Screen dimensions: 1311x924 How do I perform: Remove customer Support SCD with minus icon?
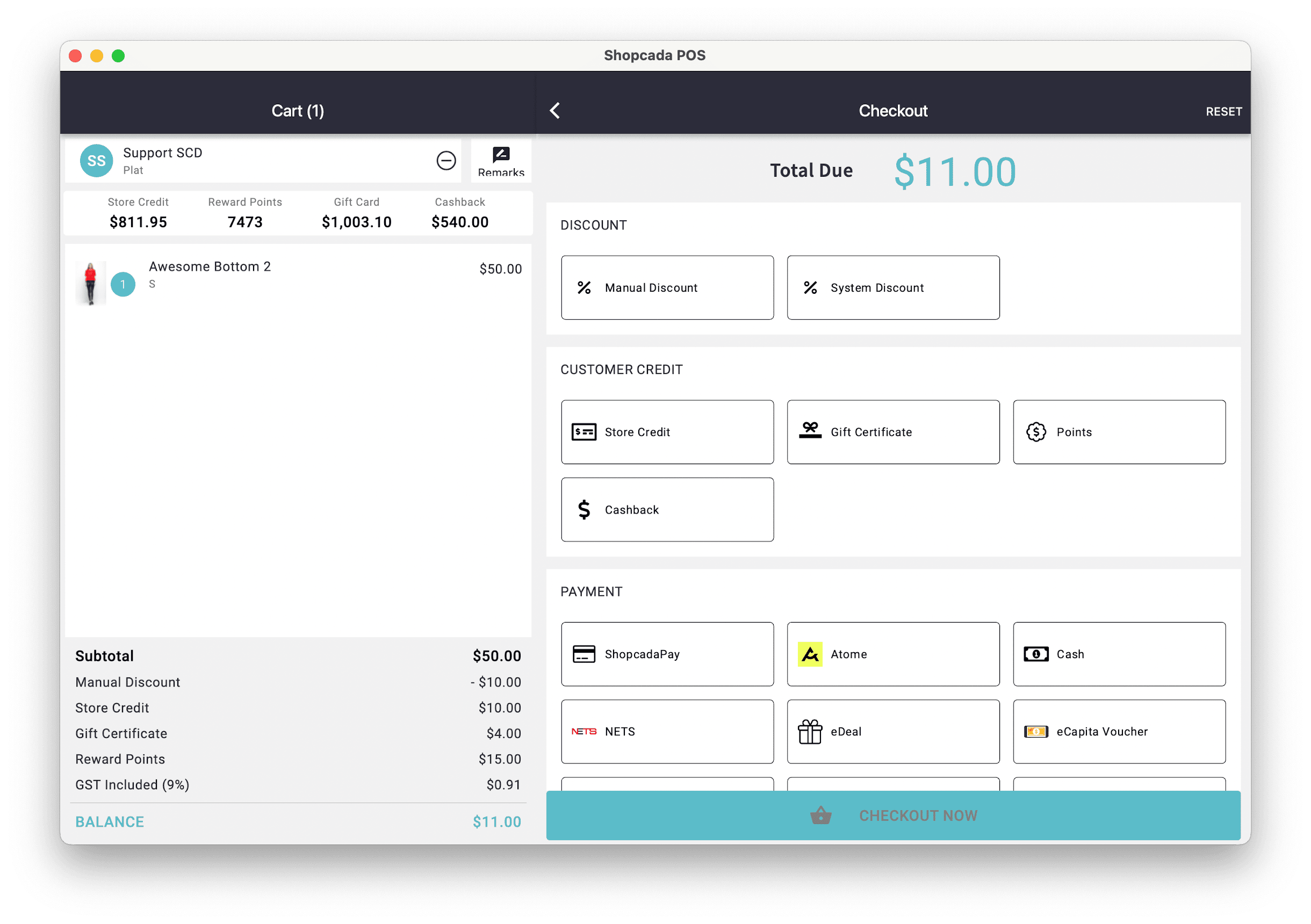[446, 161]
